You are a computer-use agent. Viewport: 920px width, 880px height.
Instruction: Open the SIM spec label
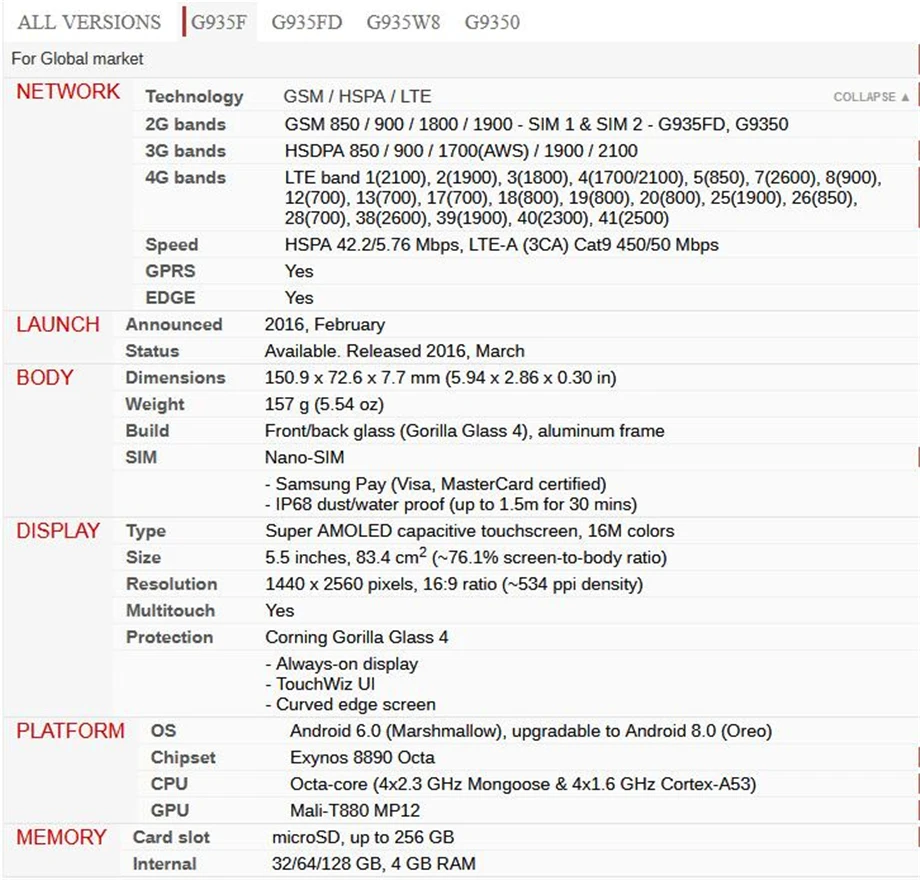tap(141, 457)
